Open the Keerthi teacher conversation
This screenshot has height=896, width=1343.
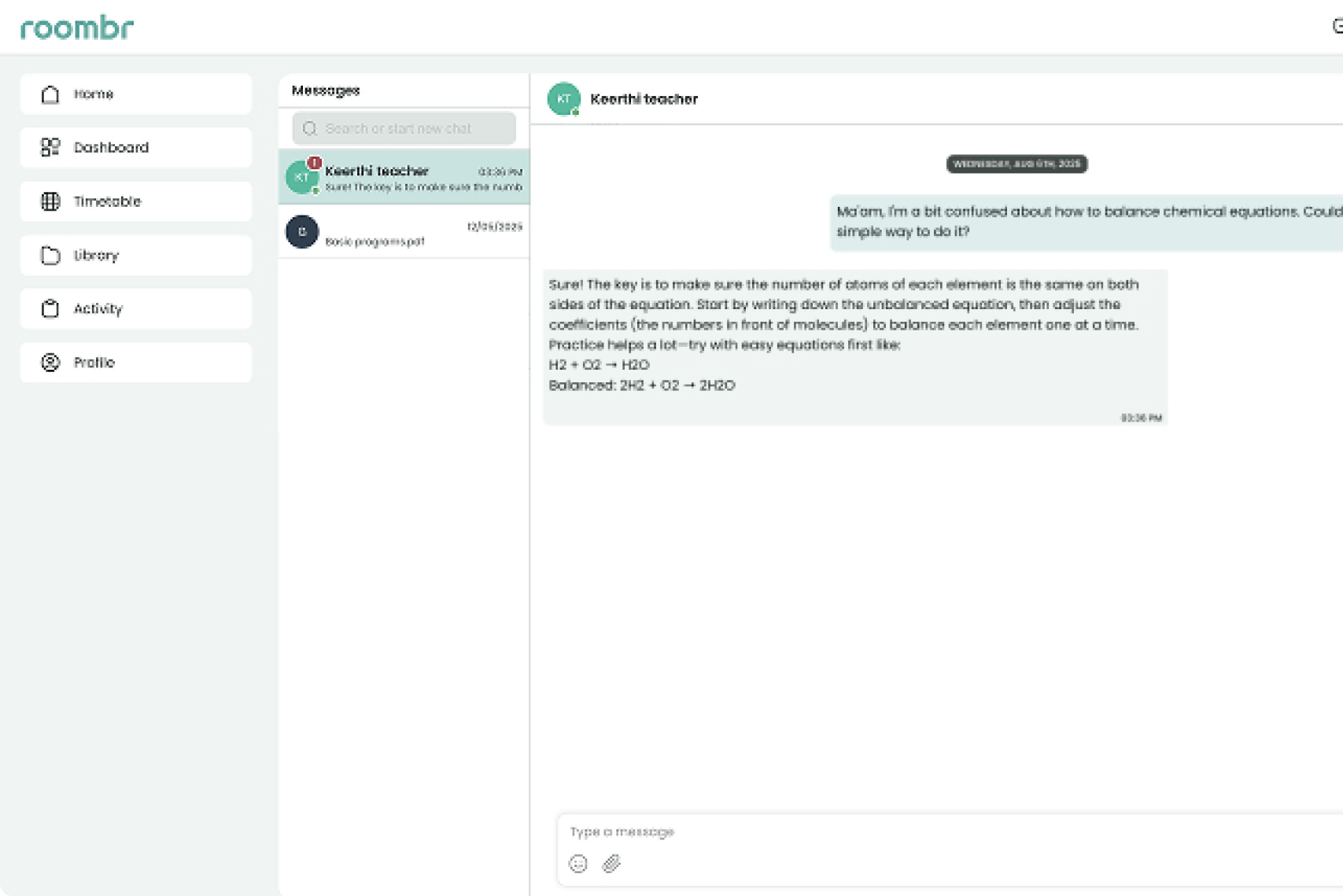[x=404, y=178]
